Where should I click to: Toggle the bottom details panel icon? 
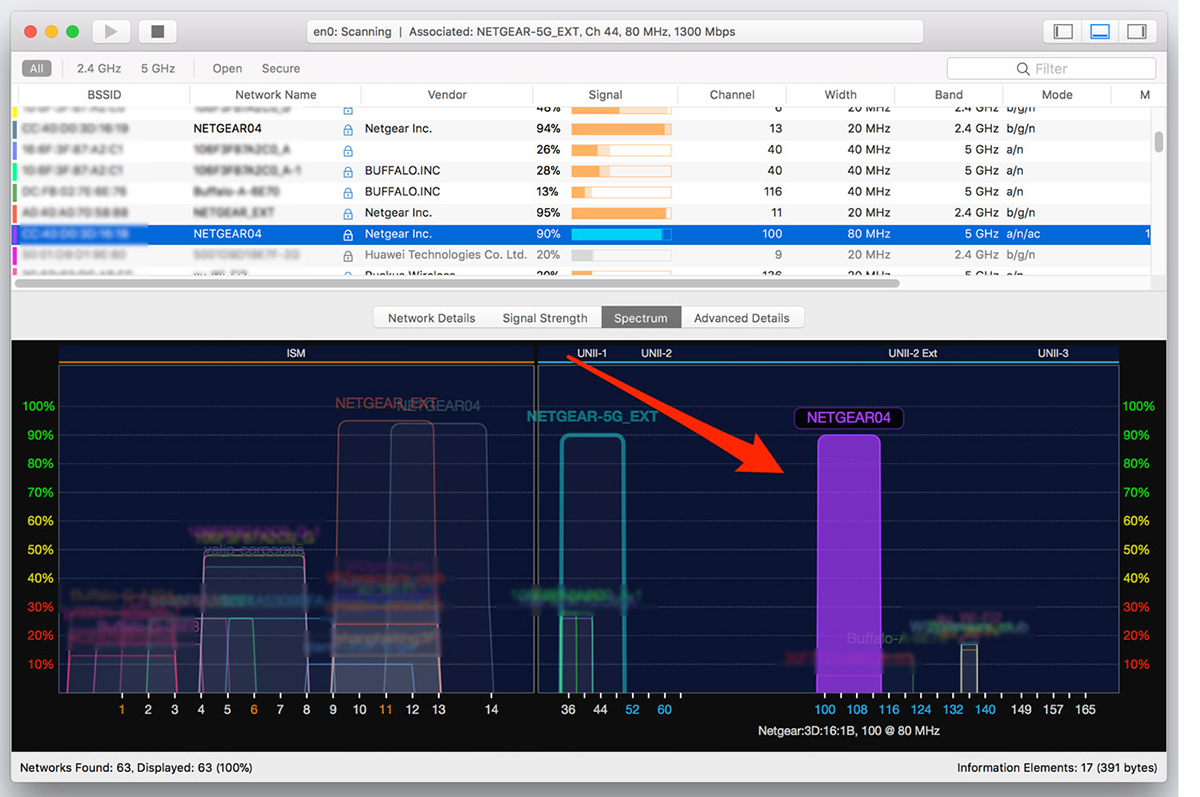coord(1100,32)
